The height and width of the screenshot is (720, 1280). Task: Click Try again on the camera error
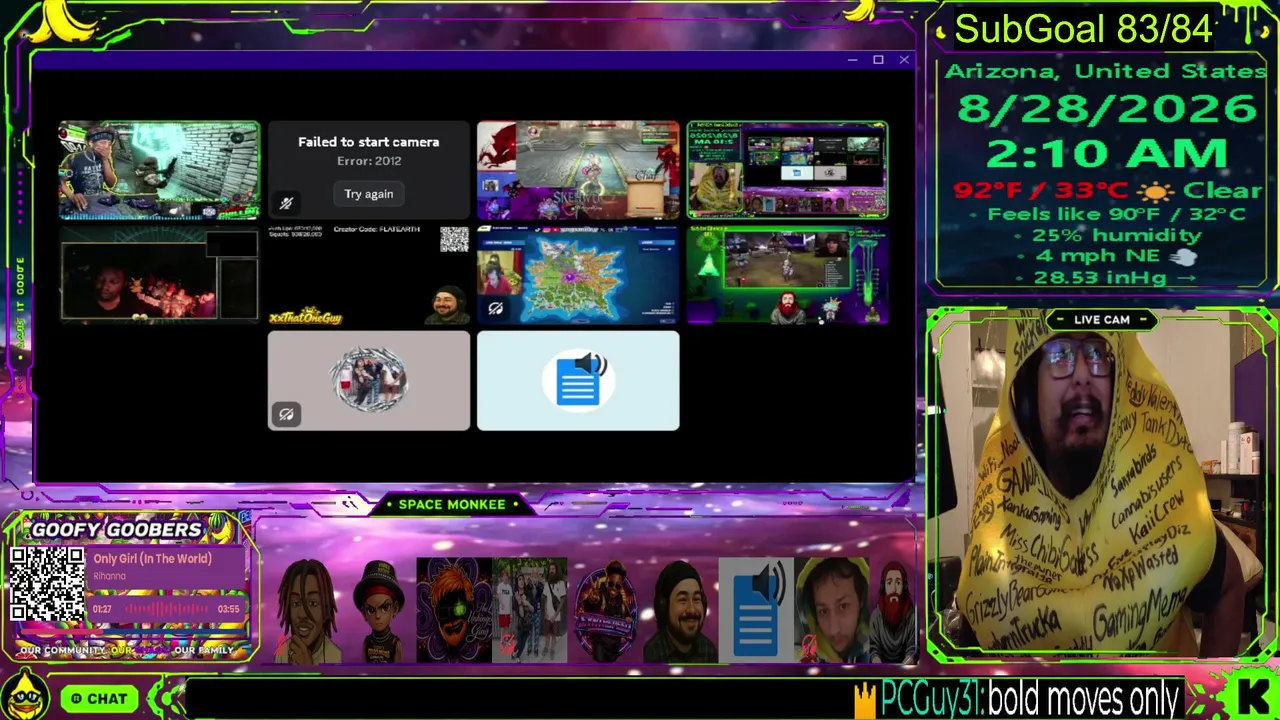click(x=369, y=194)
